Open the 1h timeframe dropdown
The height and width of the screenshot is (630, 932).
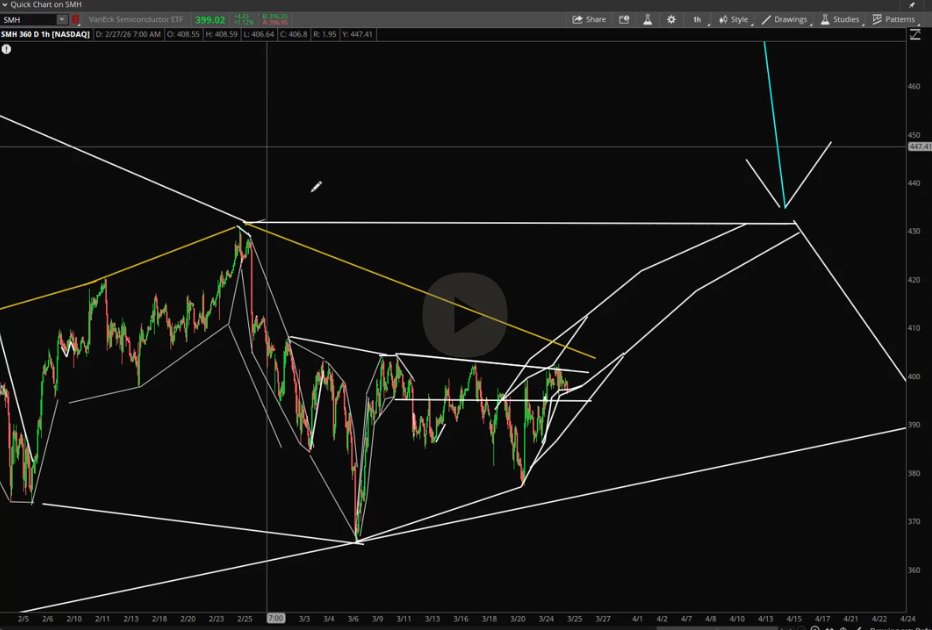point(698,19)
